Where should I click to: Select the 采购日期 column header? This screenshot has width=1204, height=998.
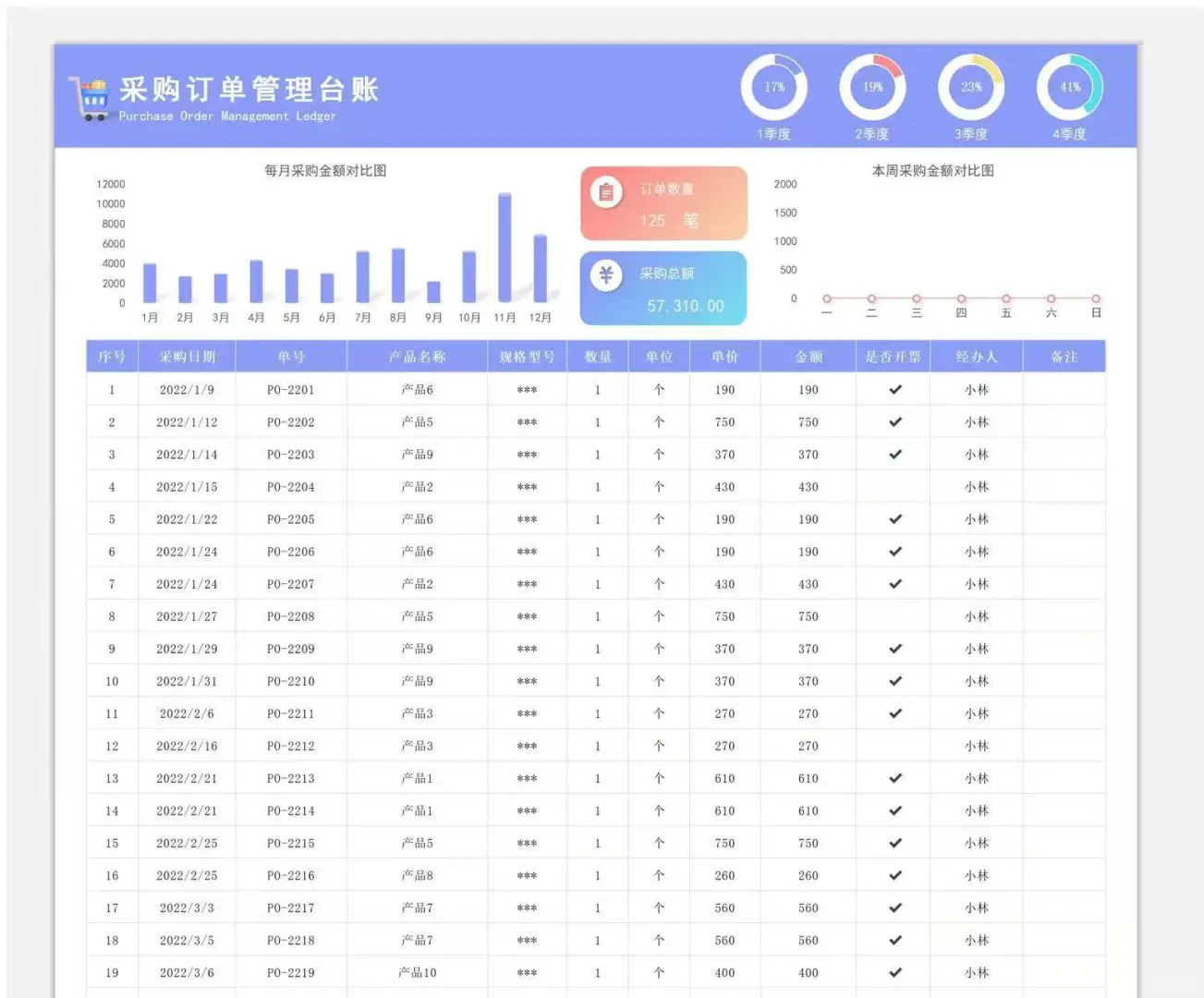pyautogui.click(x=187, y=357)
